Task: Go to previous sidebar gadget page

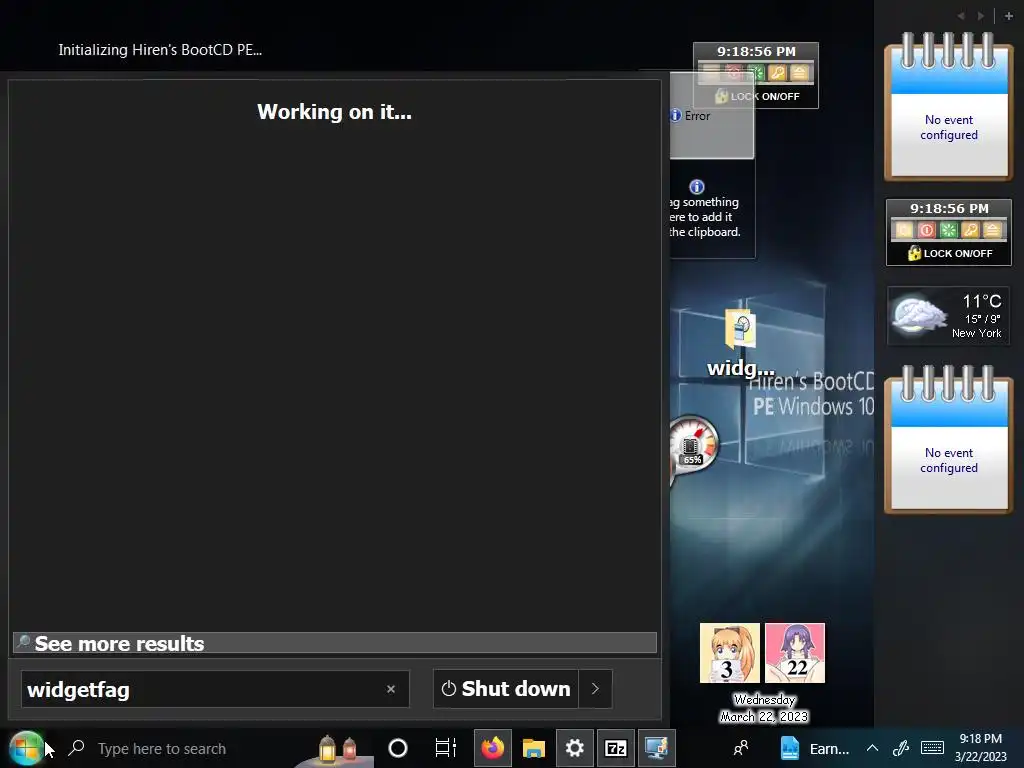Action: click(961, 16)
